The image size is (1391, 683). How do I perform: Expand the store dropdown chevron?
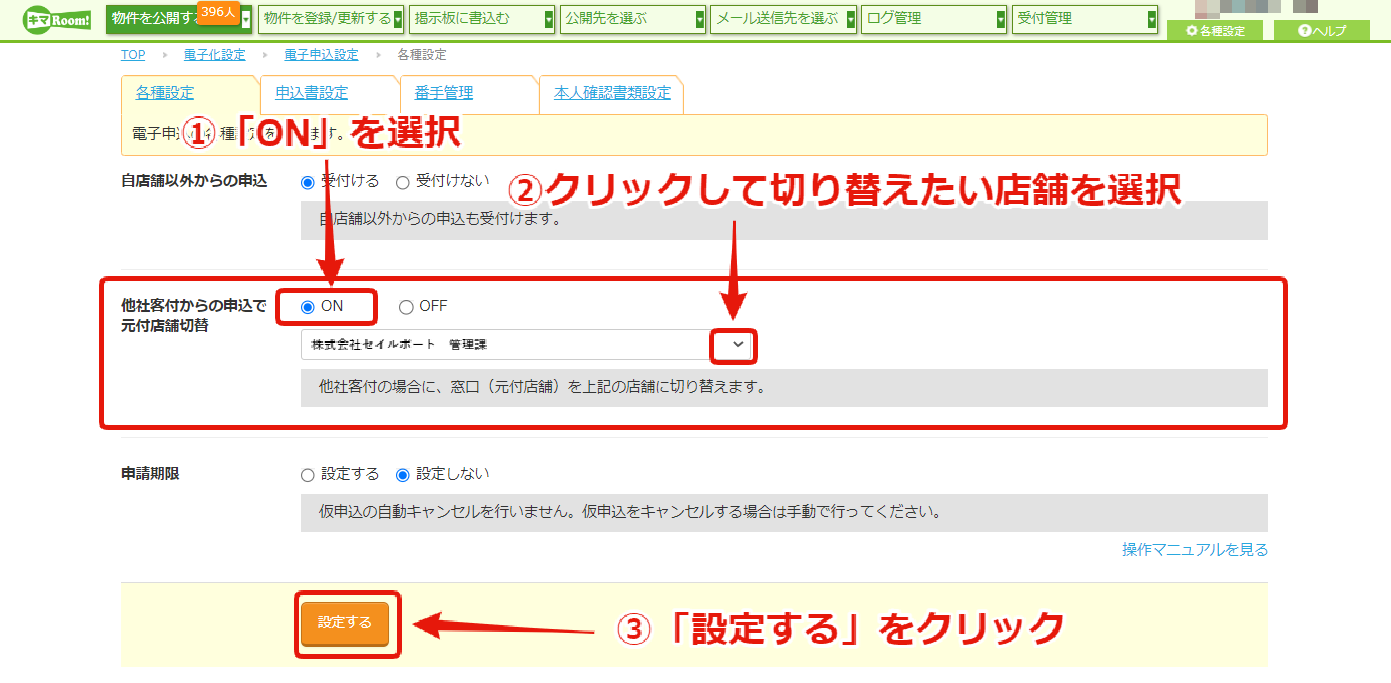tap(738, 344)
